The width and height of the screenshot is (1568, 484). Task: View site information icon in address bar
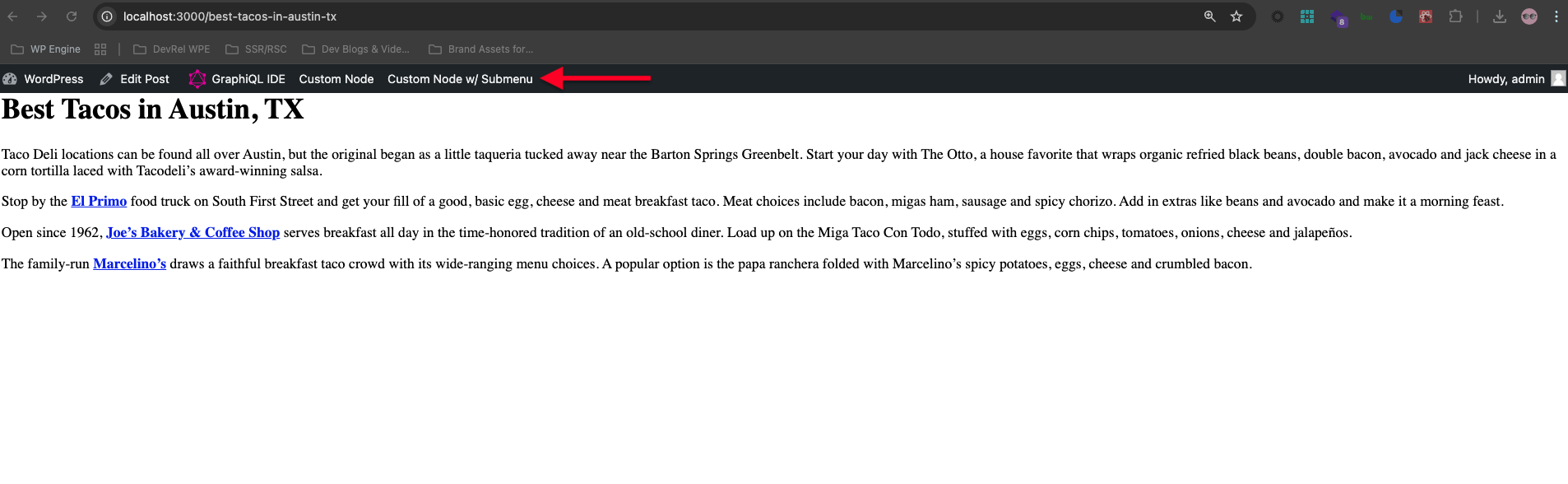107,16
